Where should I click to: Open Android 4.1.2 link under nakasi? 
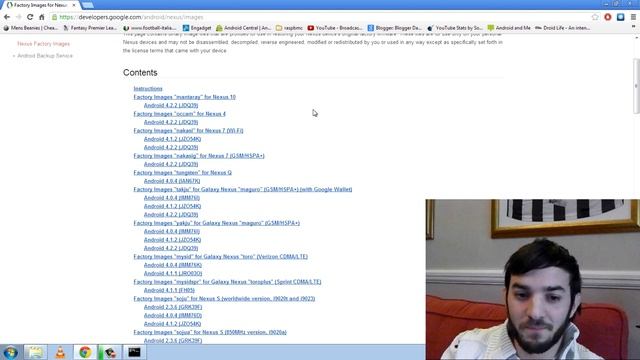172,139
